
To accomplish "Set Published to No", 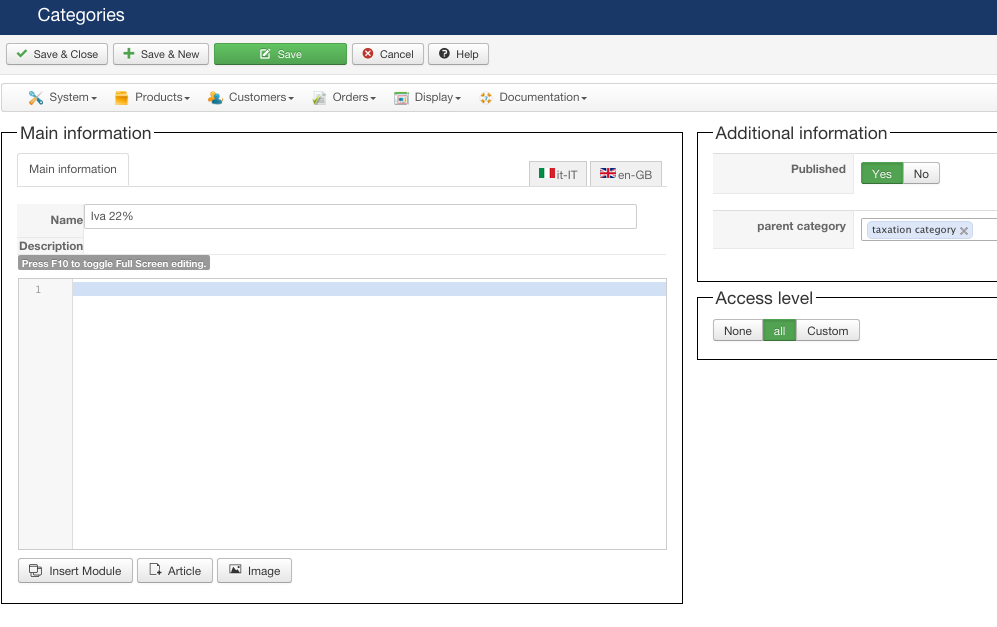I will (921, 174).
